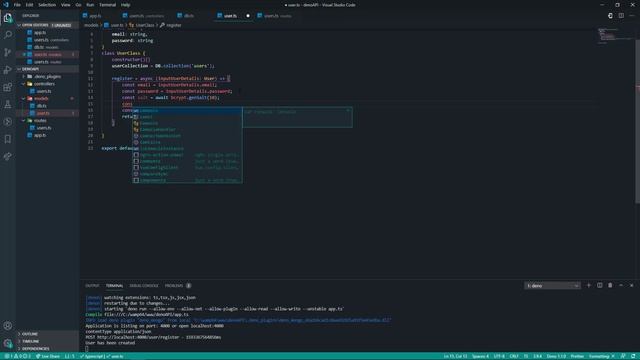Switch to the users.ts routes editor tab
This screenshot has height=360, width=640.
pos(278,16)
